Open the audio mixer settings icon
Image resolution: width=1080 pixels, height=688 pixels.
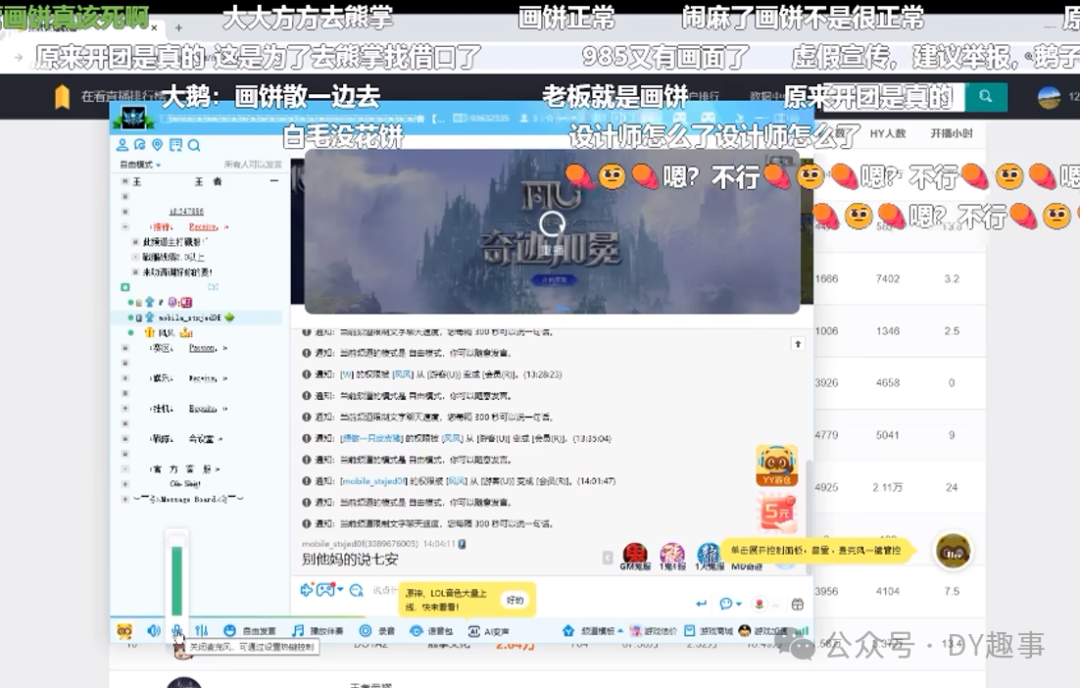point(201,631)
